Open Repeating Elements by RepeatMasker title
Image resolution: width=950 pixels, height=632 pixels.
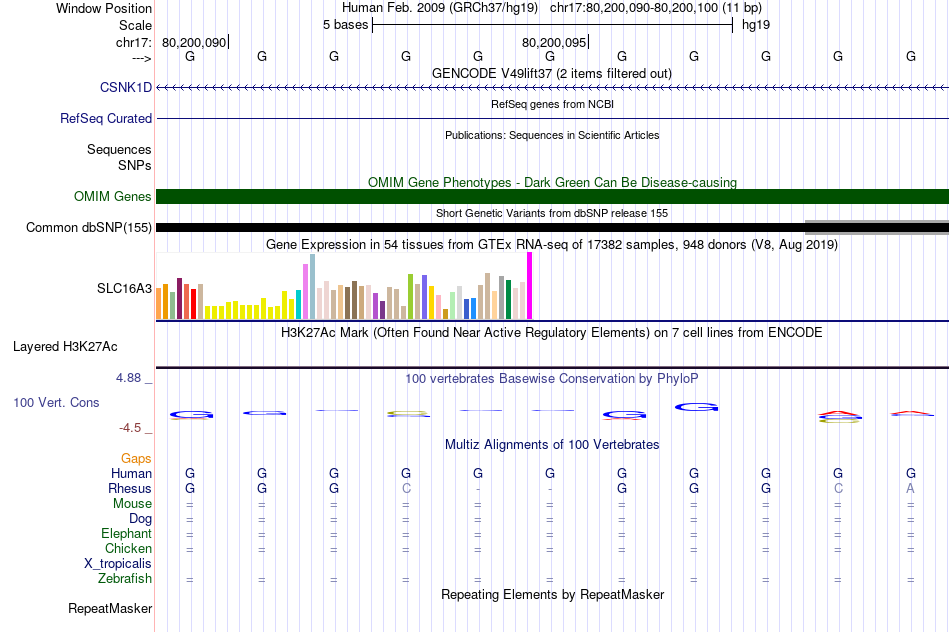coord(553,595)
